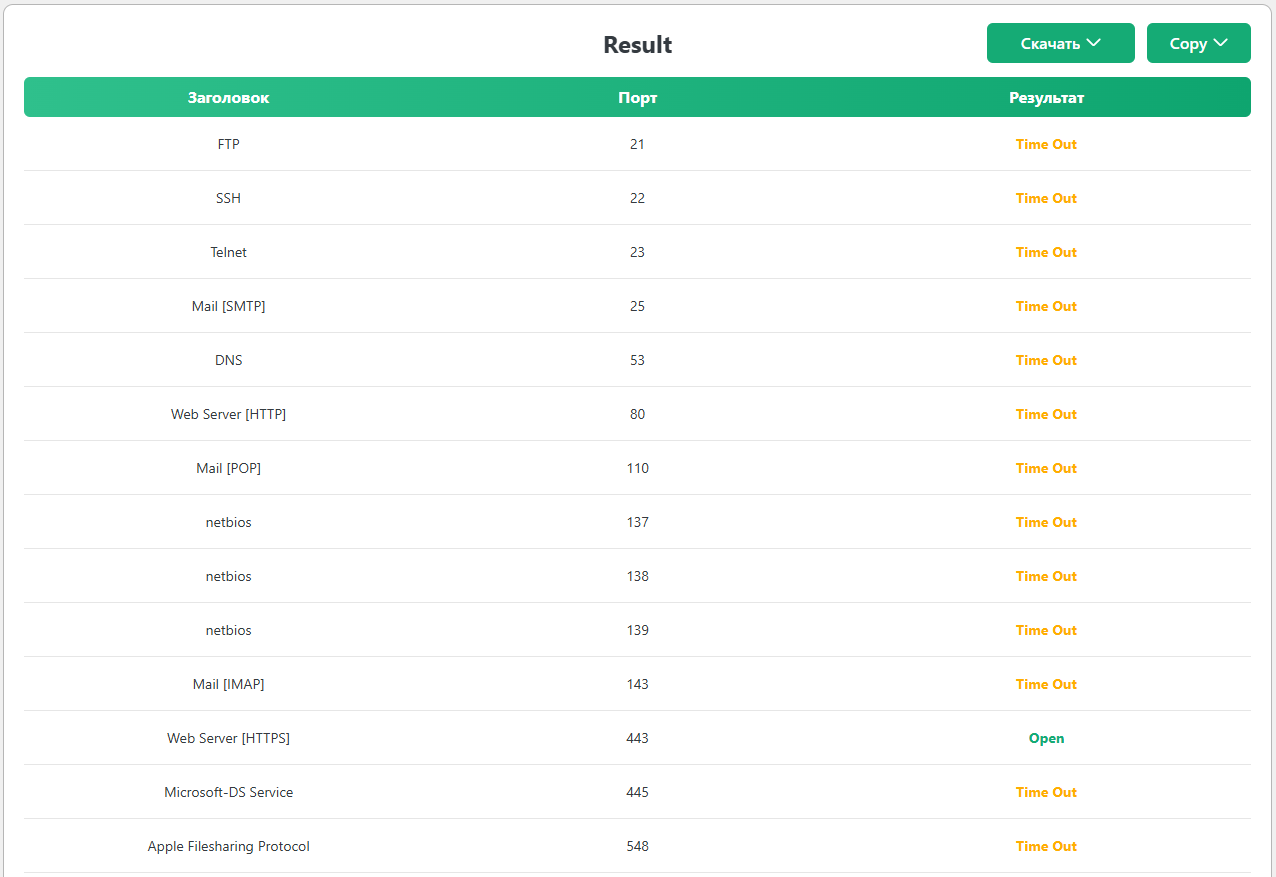Viewport: 1276px width, 877px height.
Task: Click the Результат column header
Action: [1046, 98]
